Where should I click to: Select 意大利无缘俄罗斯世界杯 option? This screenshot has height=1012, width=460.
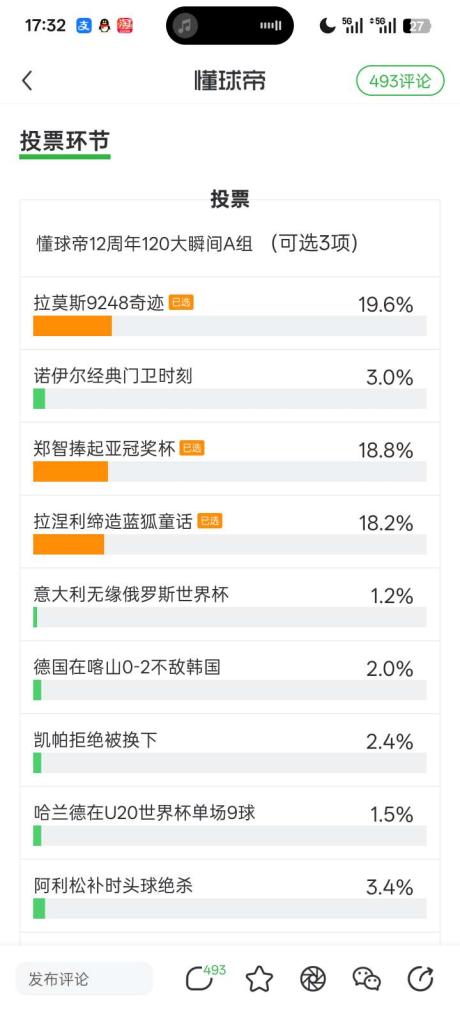pos(230,605)
